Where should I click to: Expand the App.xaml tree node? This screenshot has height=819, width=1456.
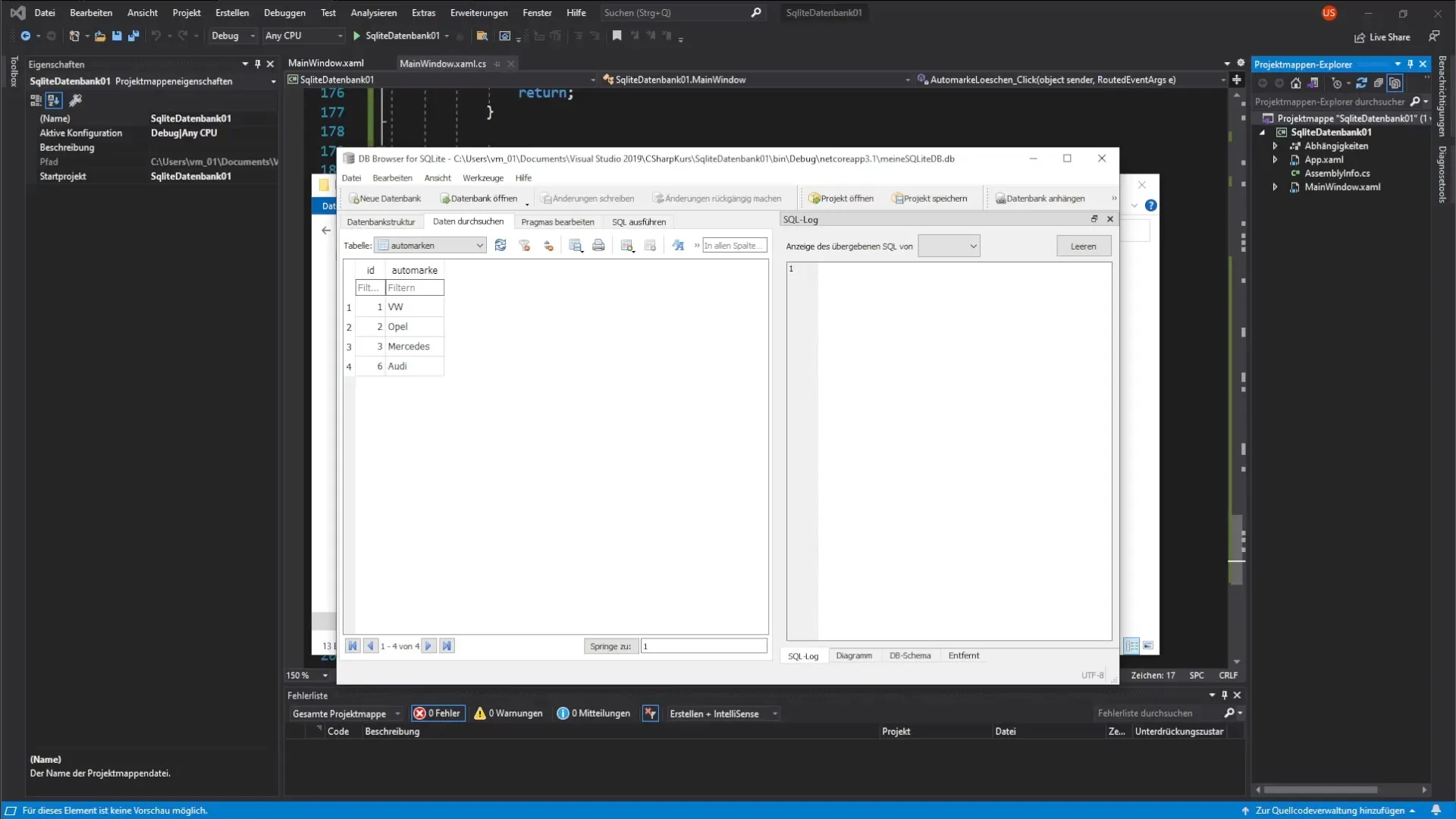click(1275, 159)
